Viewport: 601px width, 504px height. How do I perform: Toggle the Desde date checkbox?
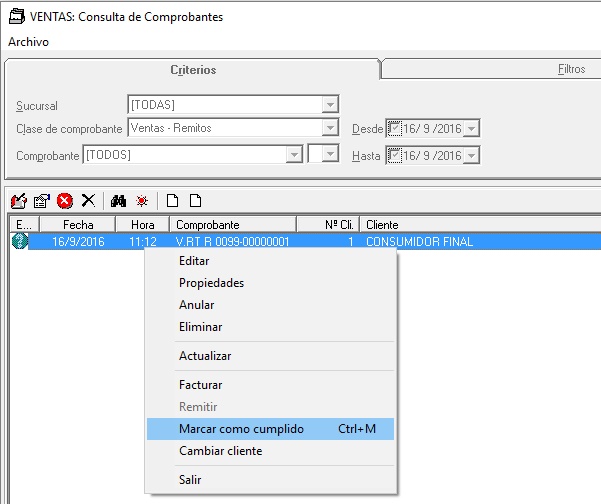(x=394, y=129)
